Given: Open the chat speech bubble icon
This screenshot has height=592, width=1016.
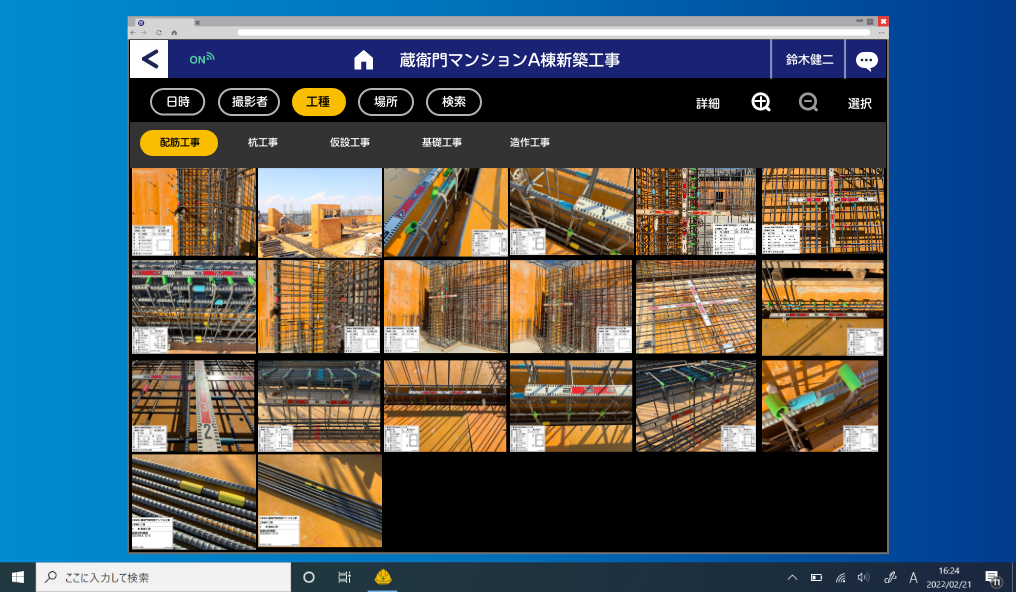Looking at the screenshot, I should (x=866, y=60).
